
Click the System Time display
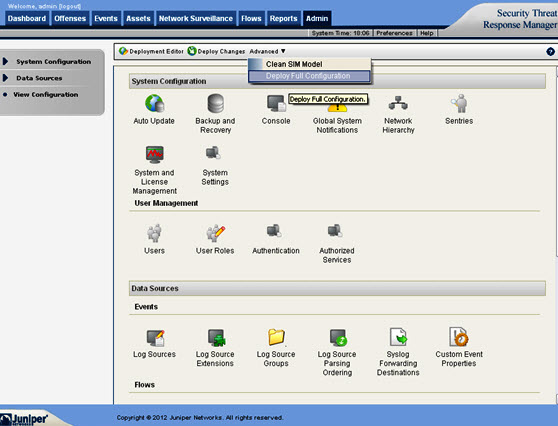[x=341, y=33]
